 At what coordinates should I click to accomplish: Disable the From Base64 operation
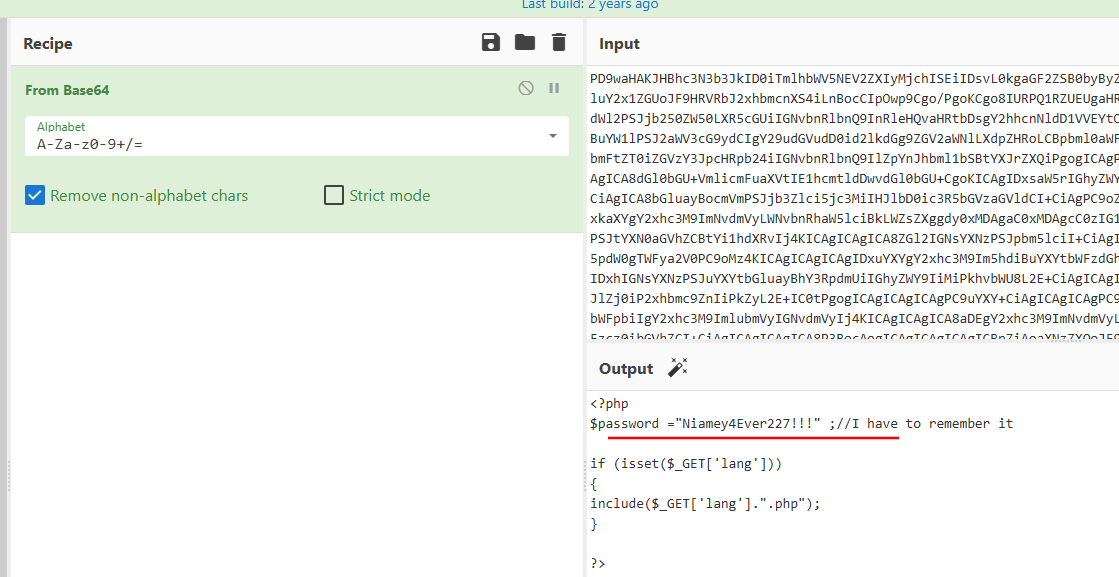[x=526, y=88]
